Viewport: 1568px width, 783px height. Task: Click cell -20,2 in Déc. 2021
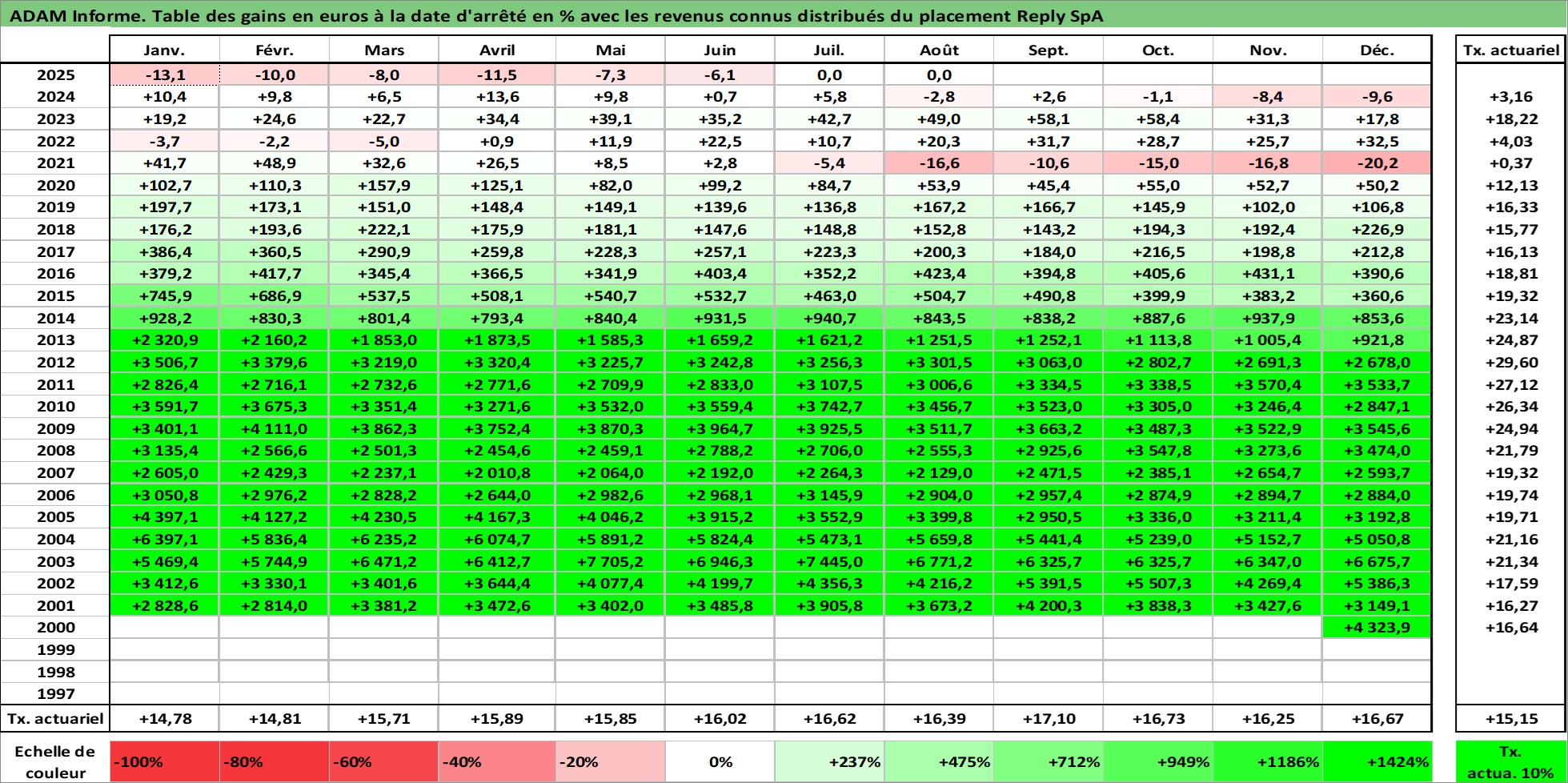(1377, 163)
